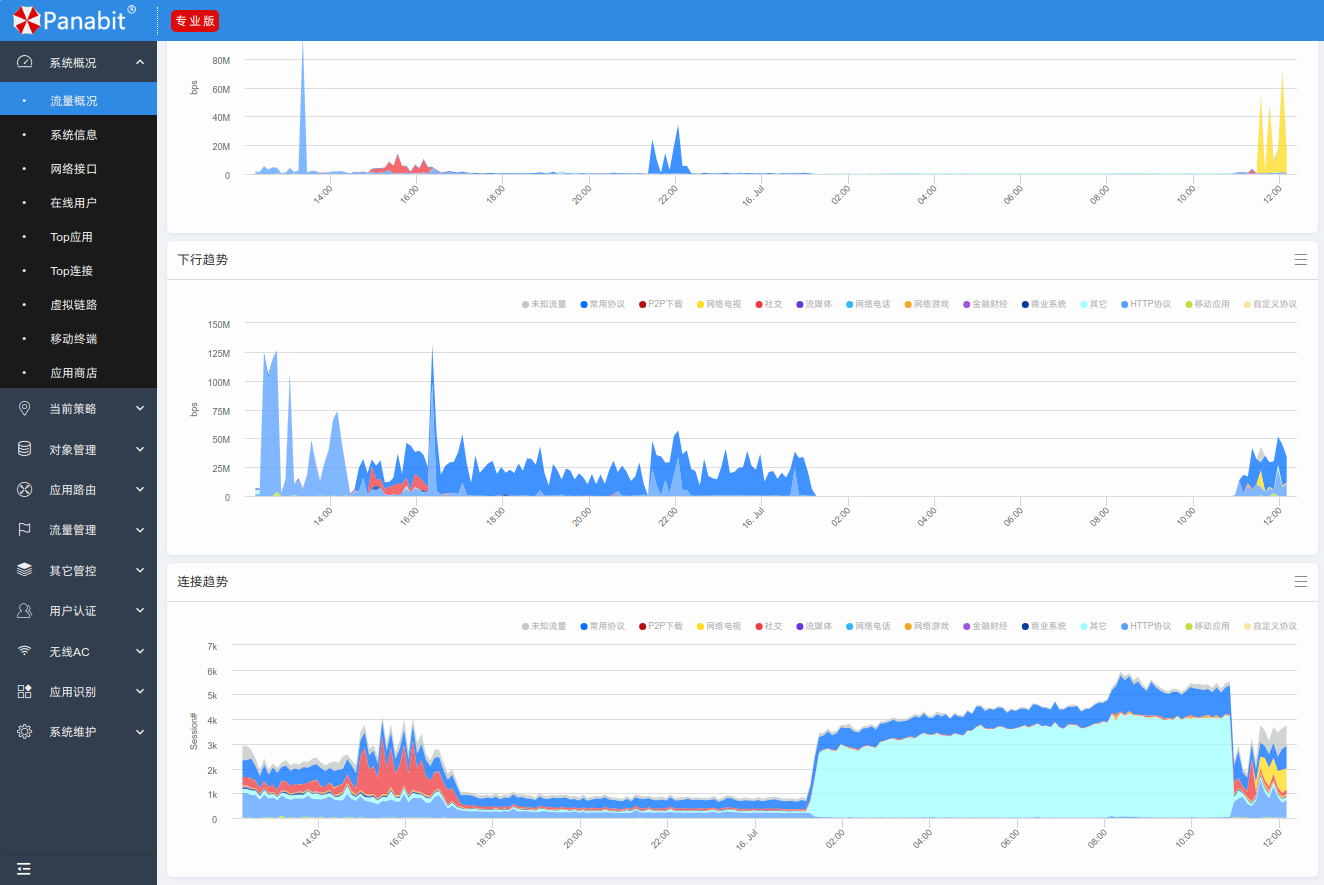Toggle 其它 series in 连接趋势 legend
Screen dimensions: 1324x885
[1094, 626]
